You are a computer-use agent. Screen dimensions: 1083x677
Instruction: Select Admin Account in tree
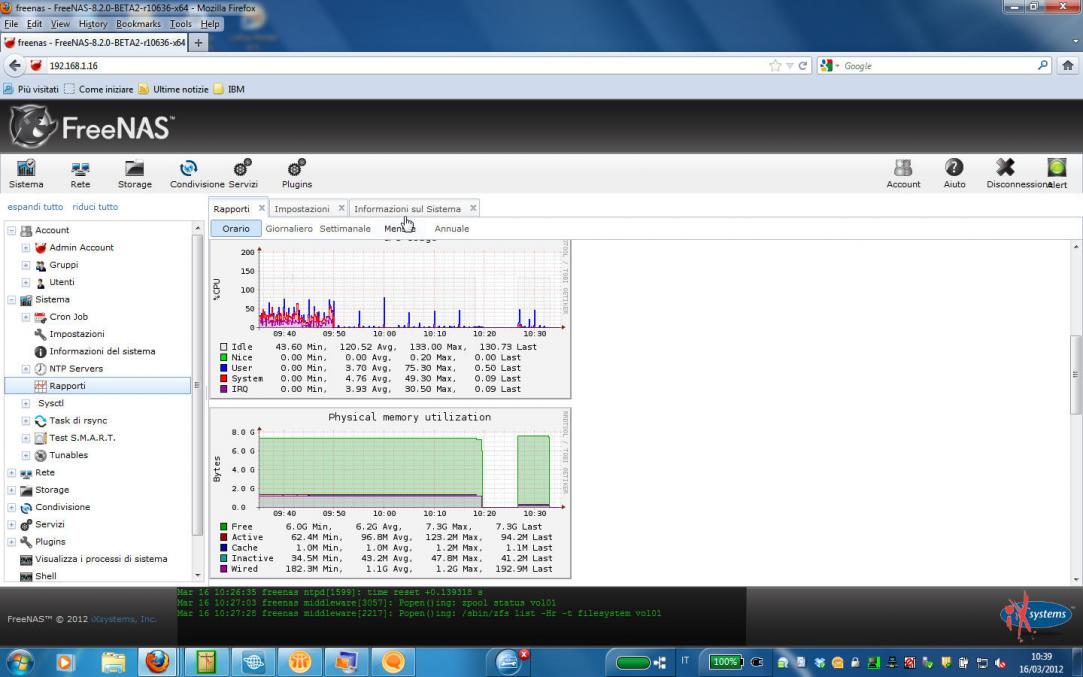(x=81, y=247)
